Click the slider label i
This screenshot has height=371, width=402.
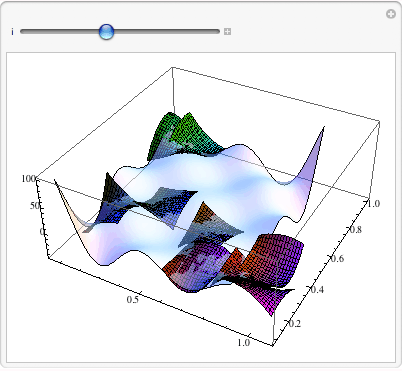click(x=12, y=32)
